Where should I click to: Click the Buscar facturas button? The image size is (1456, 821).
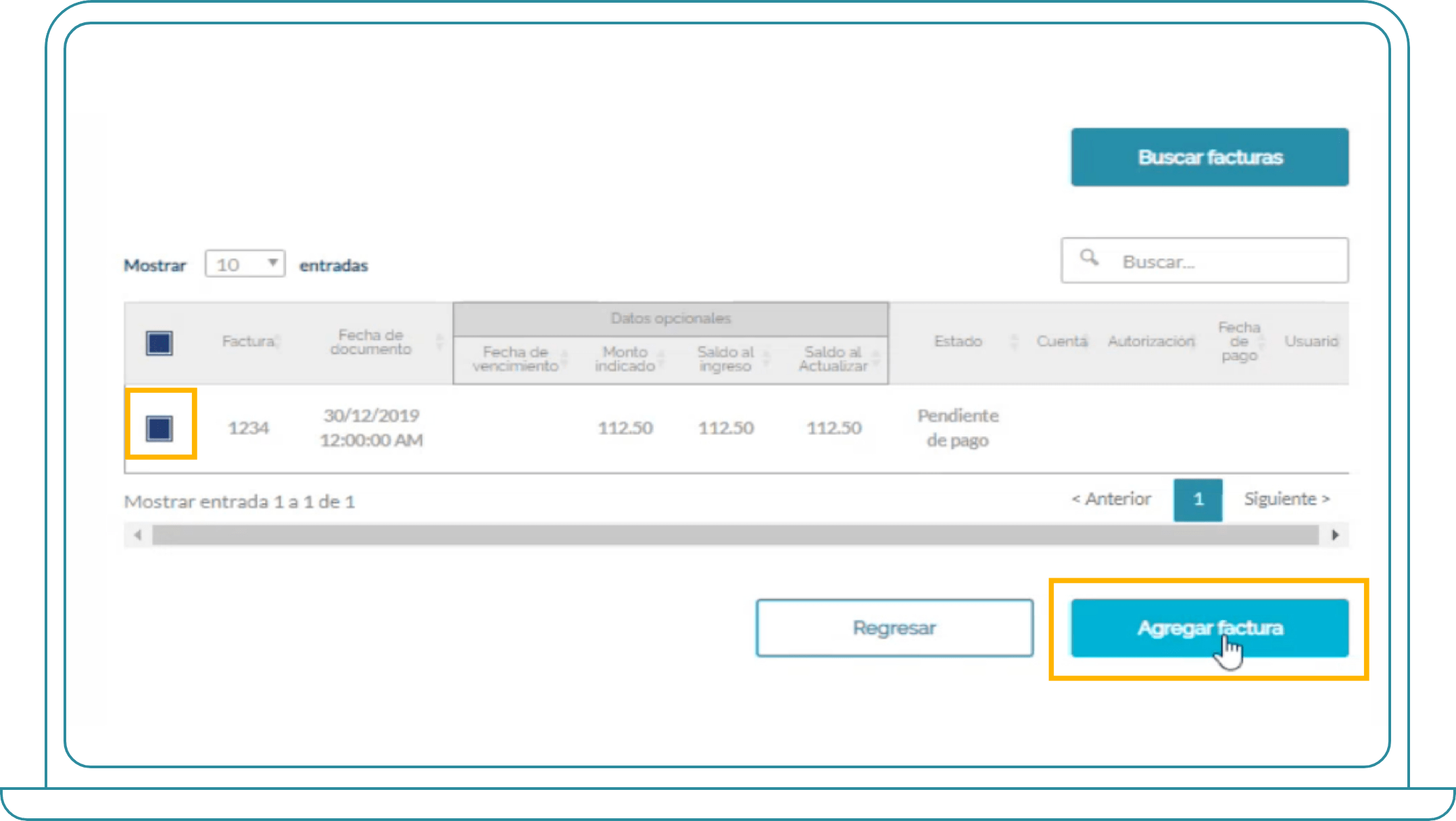coord(1209,157)
